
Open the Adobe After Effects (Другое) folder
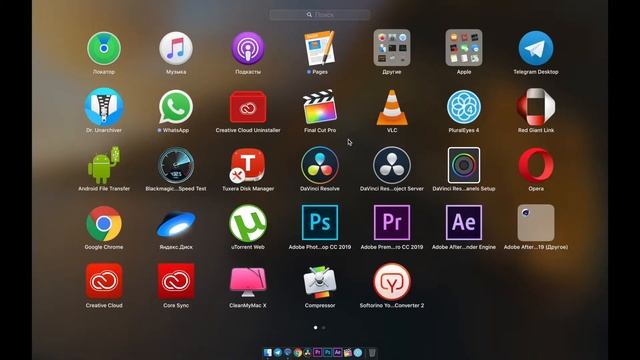coord(536,223)
